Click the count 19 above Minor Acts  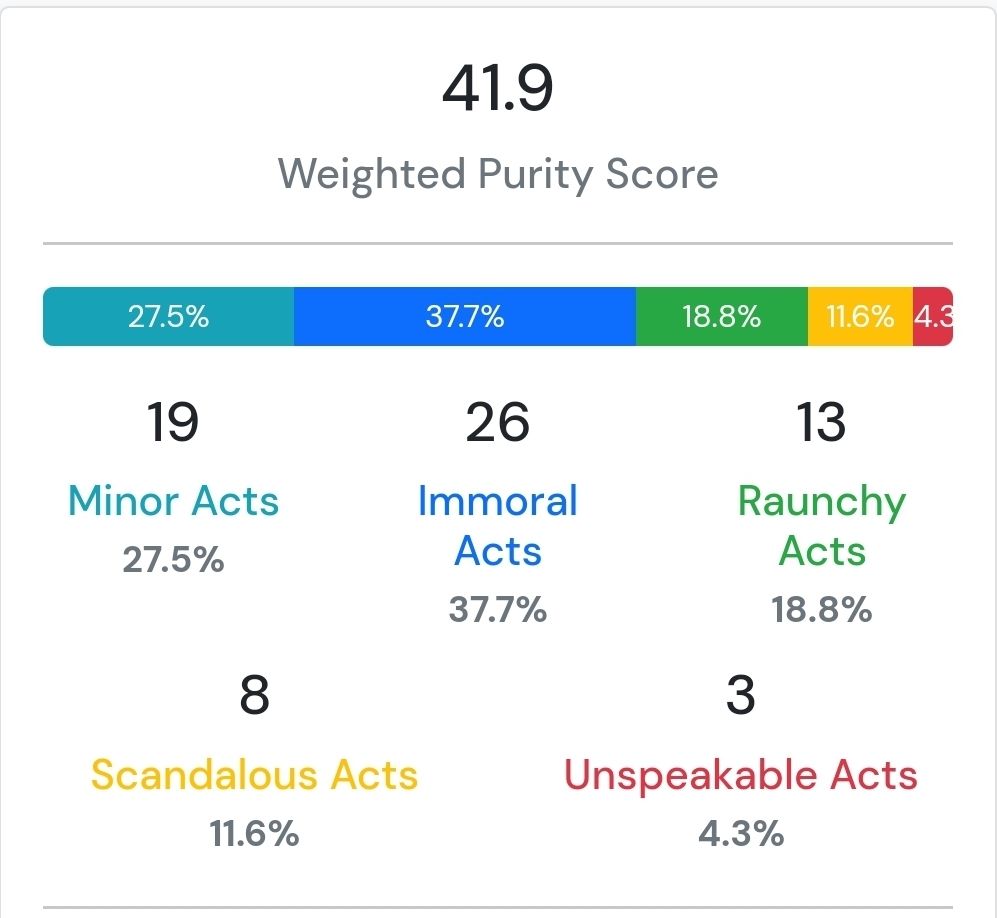pos(173,422)
